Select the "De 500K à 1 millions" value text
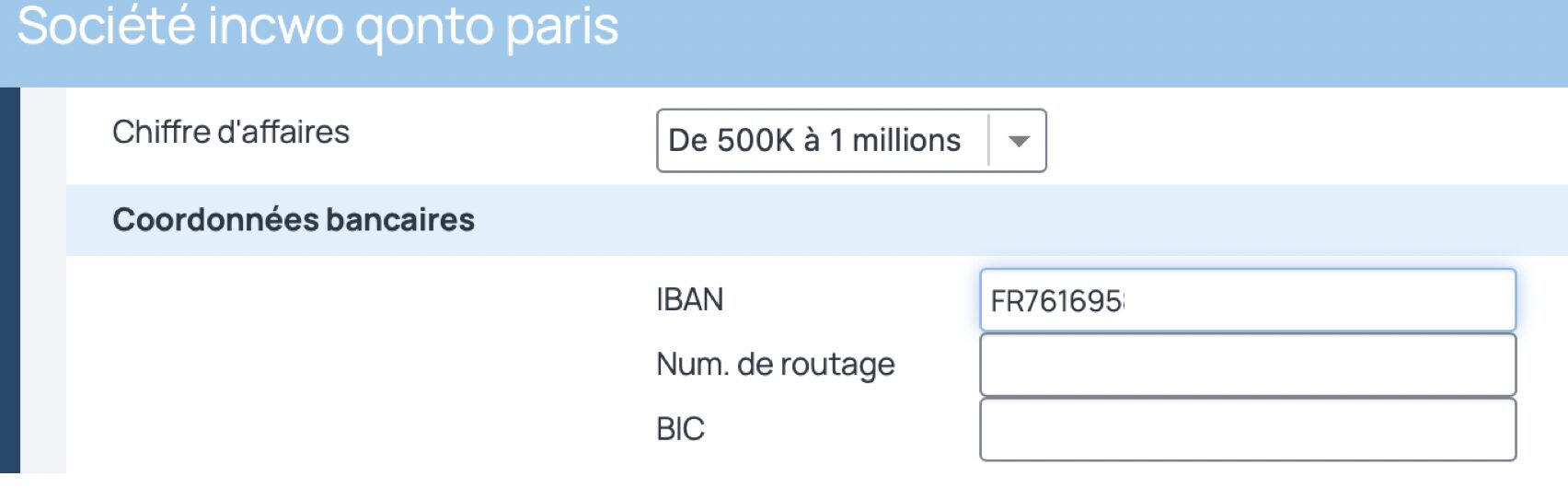 click(813, 141)
